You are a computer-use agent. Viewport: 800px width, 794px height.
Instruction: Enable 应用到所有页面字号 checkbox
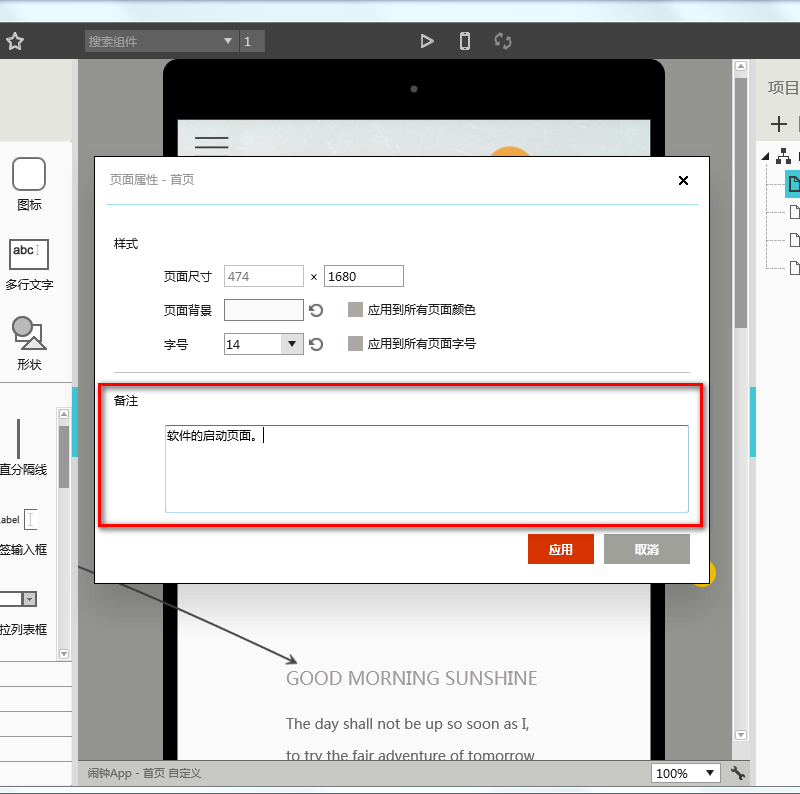pyautogui.click(x=355, y=344)
